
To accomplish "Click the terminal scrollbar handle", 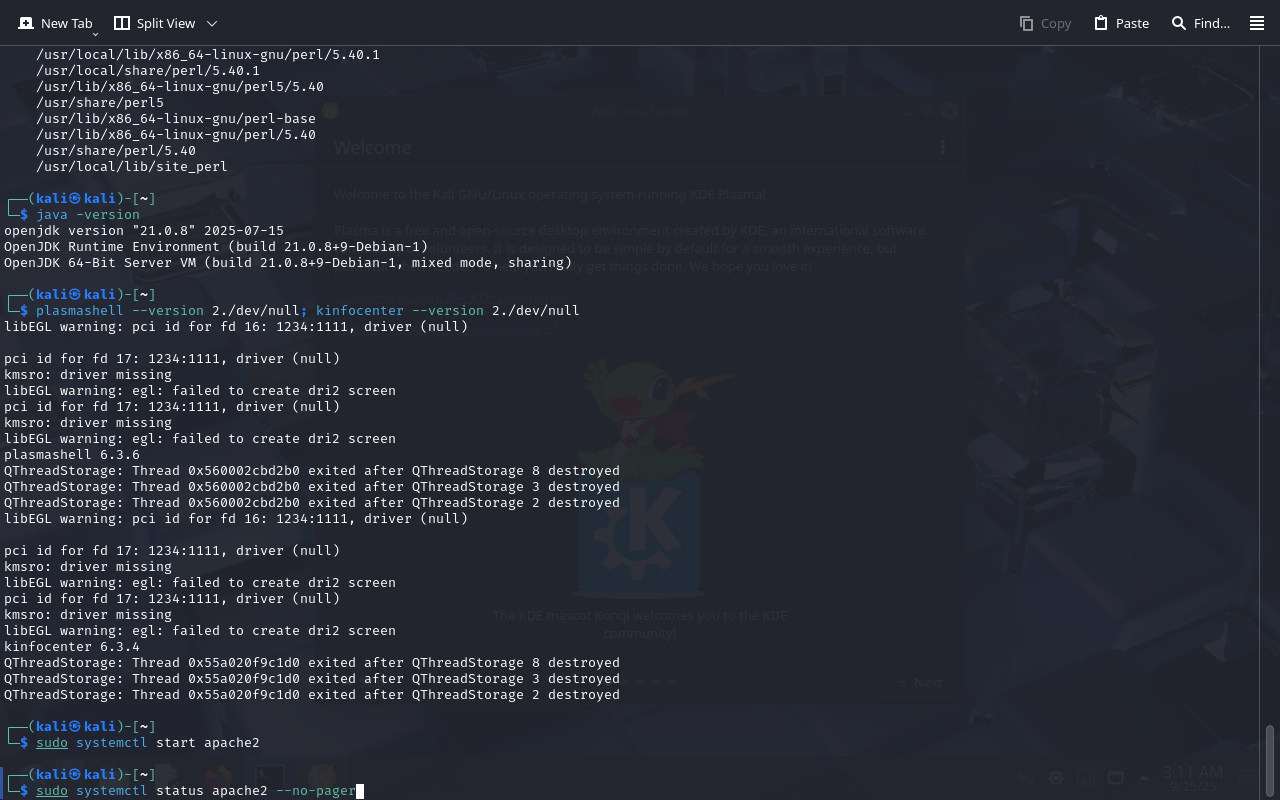I will 1270,760.
